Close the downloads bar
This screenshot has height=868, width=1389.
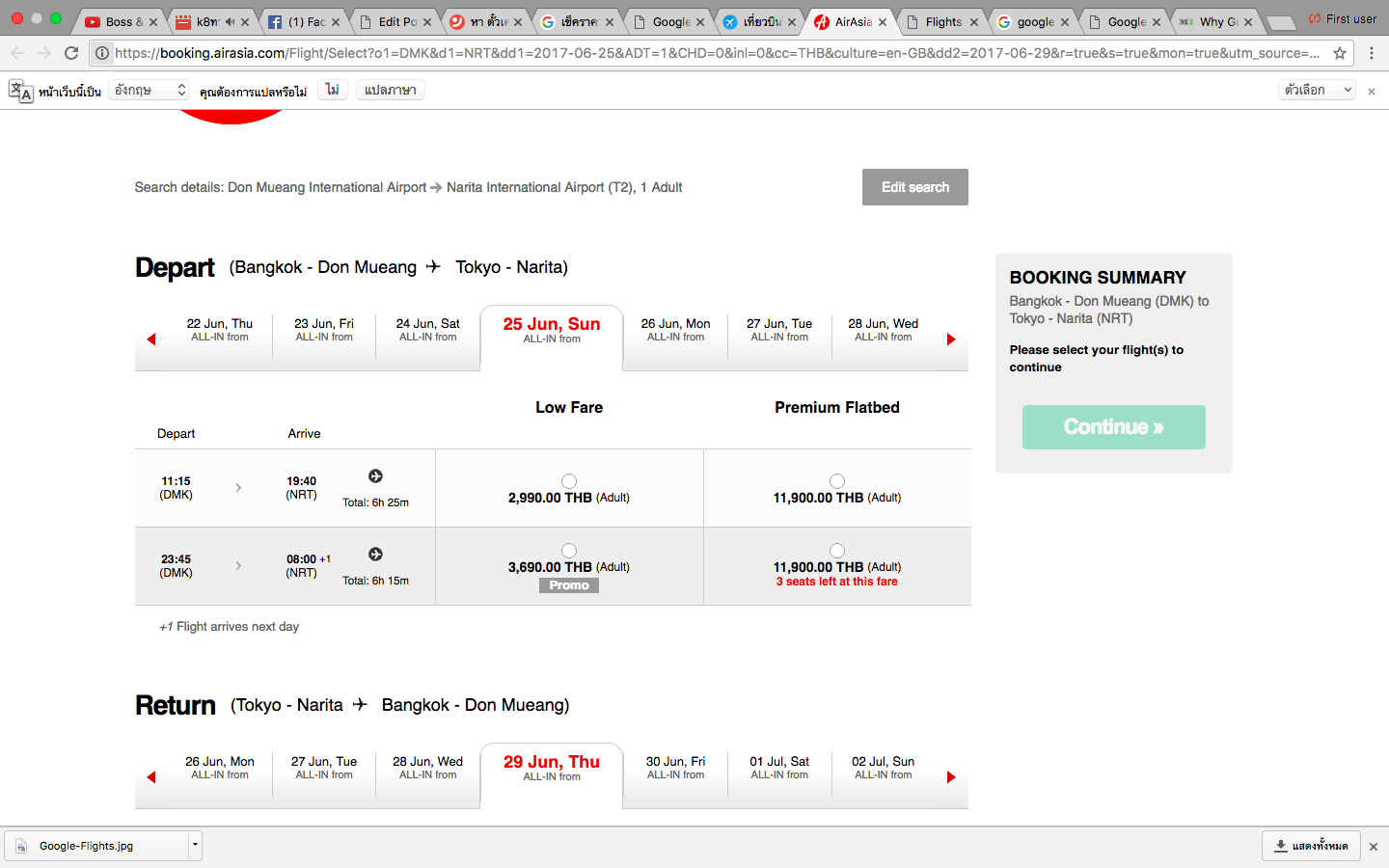tap(1374, 846)
